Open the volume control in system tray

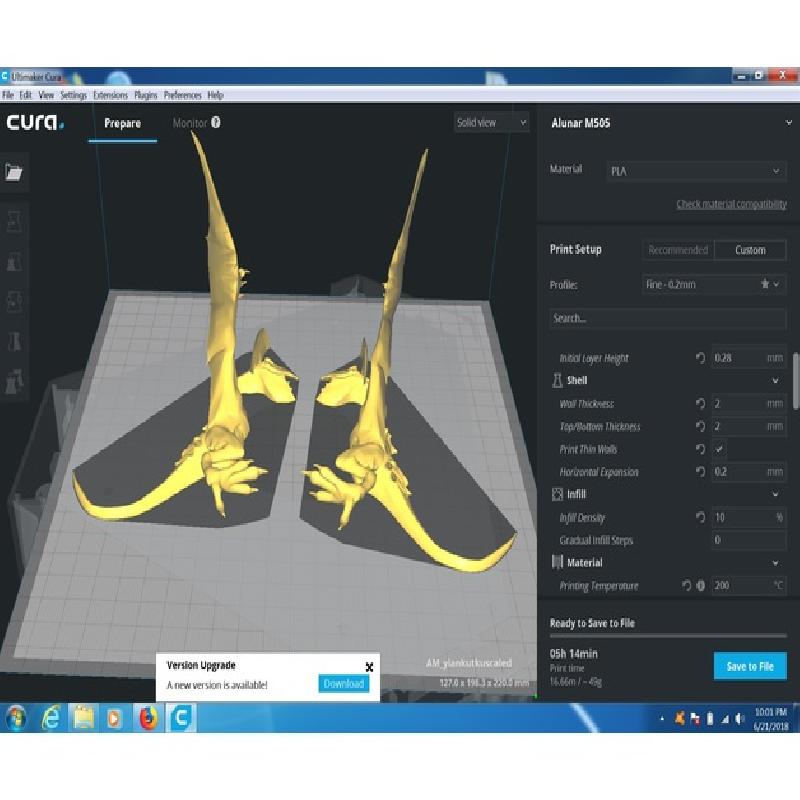coord(740,718)
